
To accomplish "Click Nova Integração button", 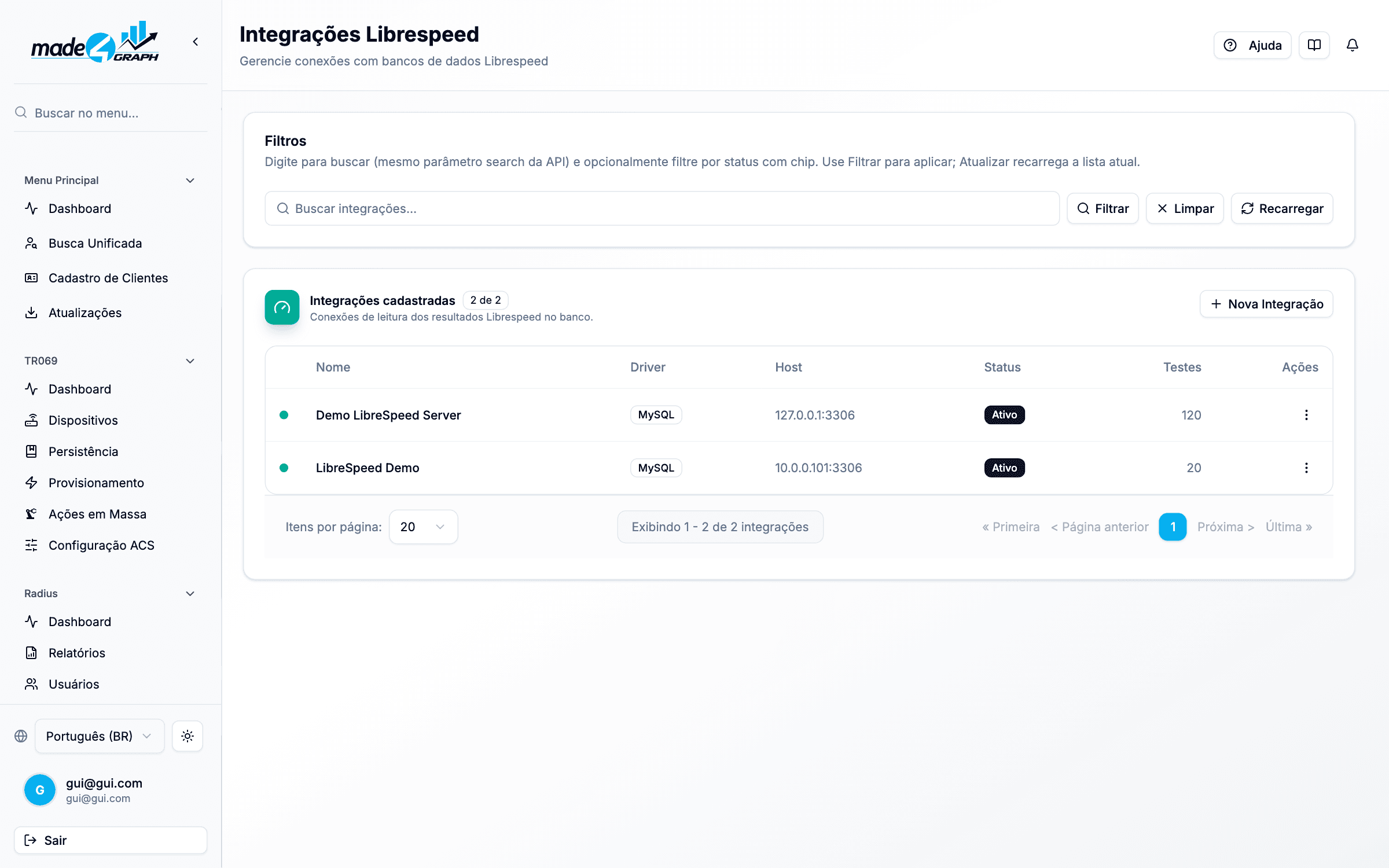I will coord(1266,304).
